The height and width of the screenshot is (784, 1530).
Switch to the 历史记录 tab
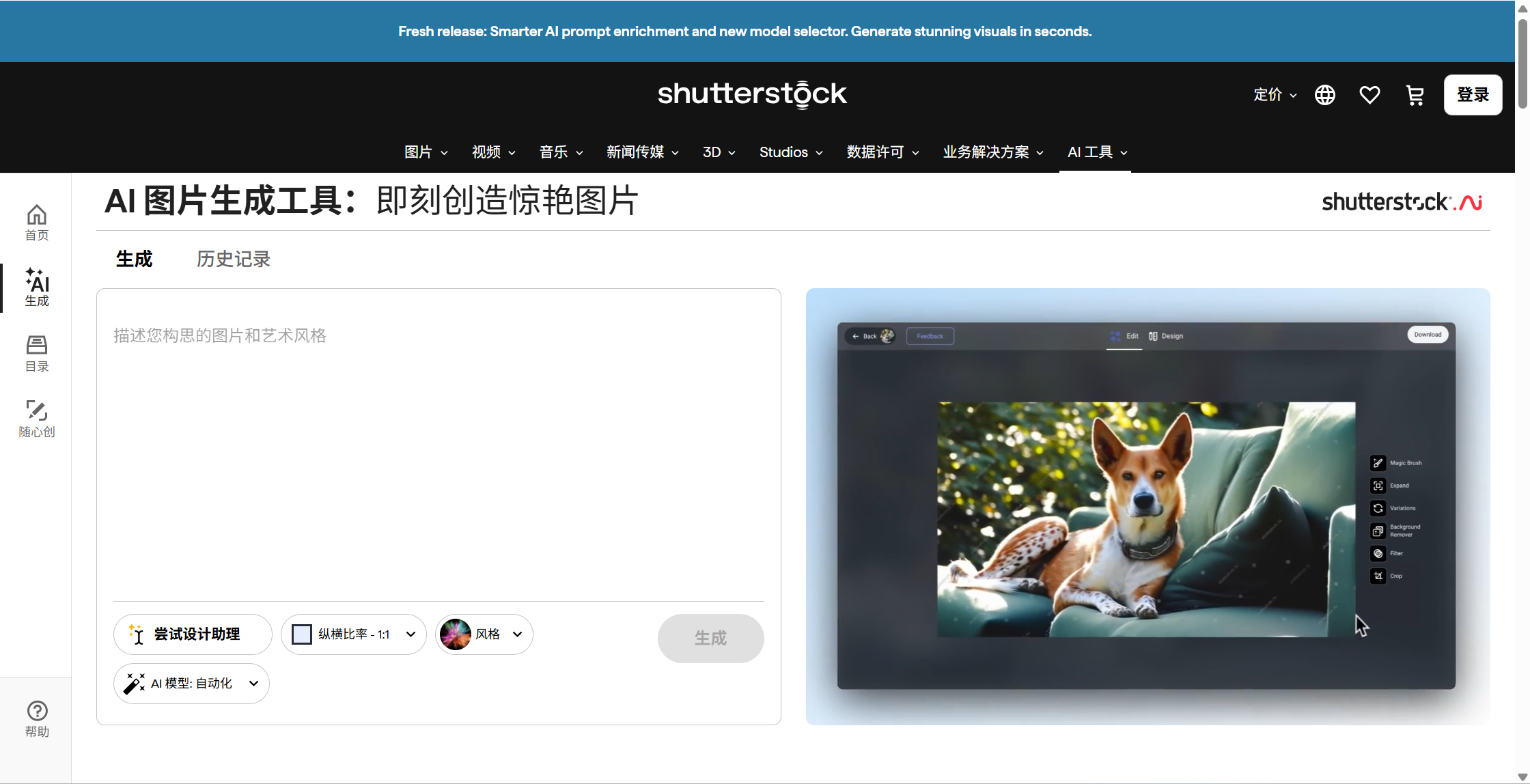[x=234, y=260]
